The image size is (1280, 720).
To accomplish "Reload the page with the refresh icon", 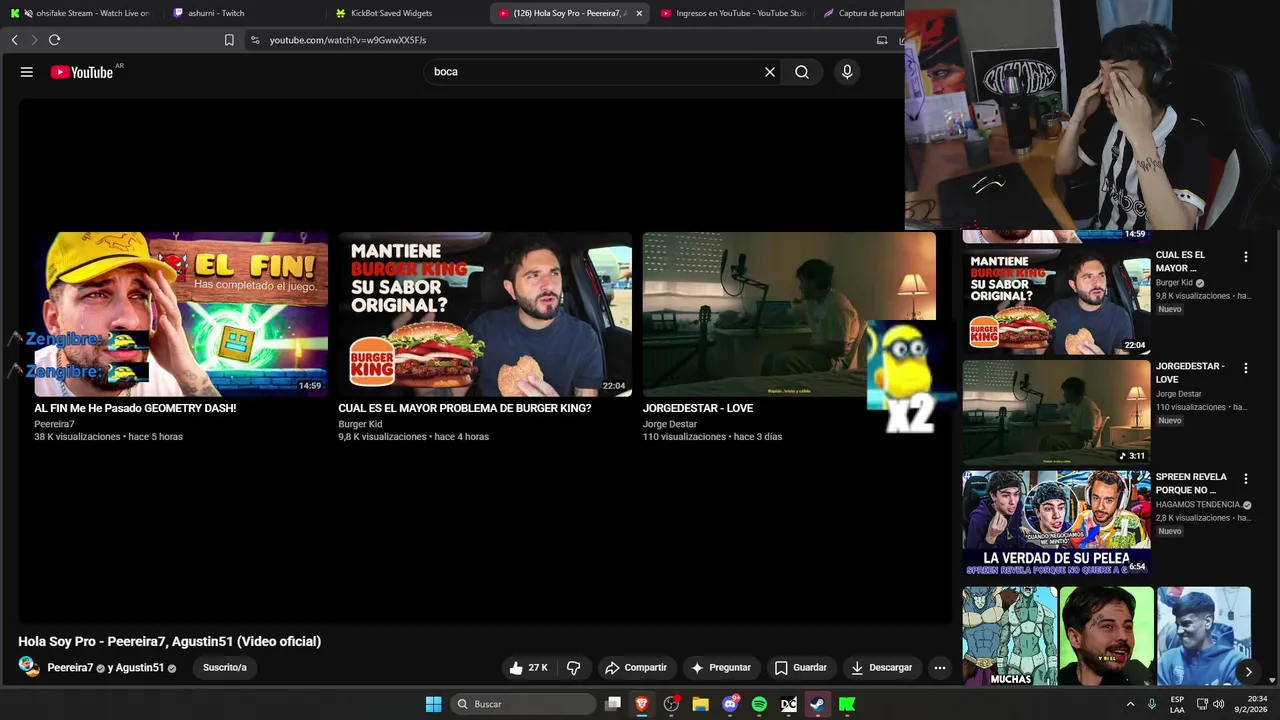I will coord(55,40).
